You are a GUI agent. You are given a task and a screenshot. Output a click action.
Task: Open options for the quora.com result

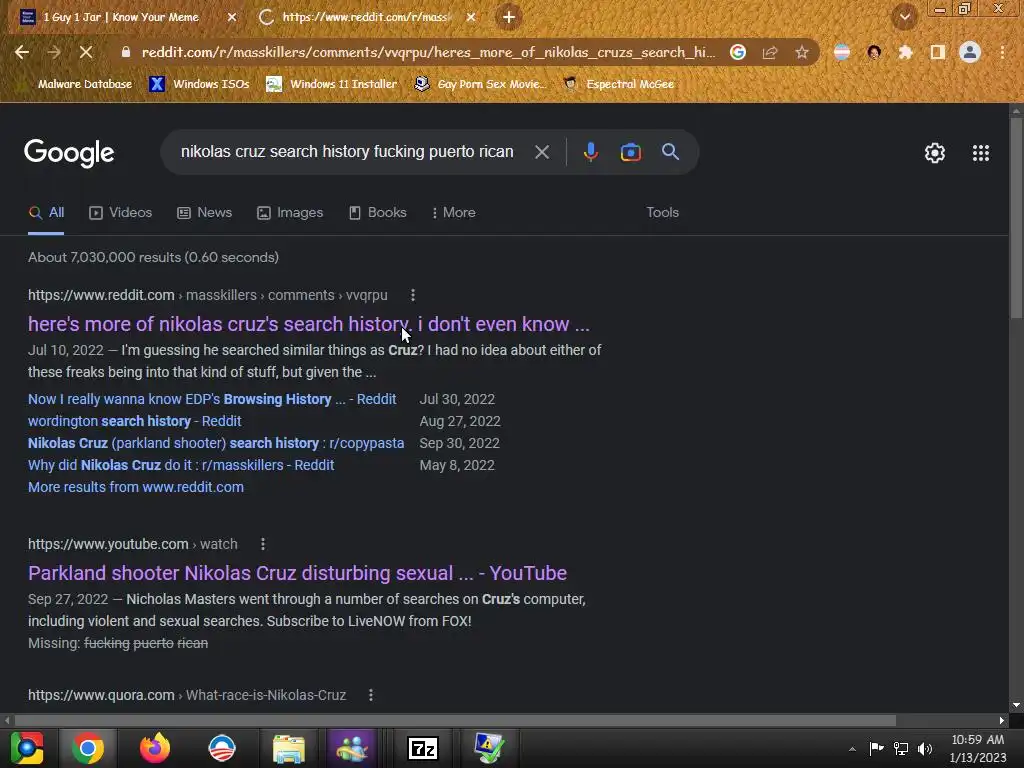tap(371, 695)
